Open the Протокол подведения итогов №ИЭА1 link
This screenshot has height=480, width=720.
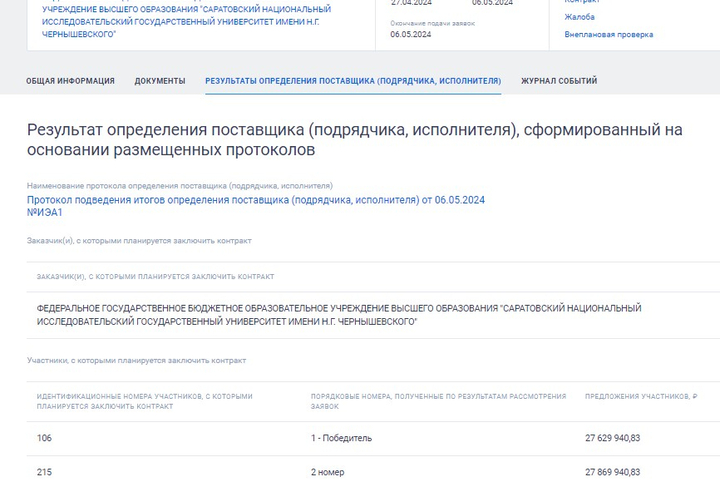pos(256,206)
